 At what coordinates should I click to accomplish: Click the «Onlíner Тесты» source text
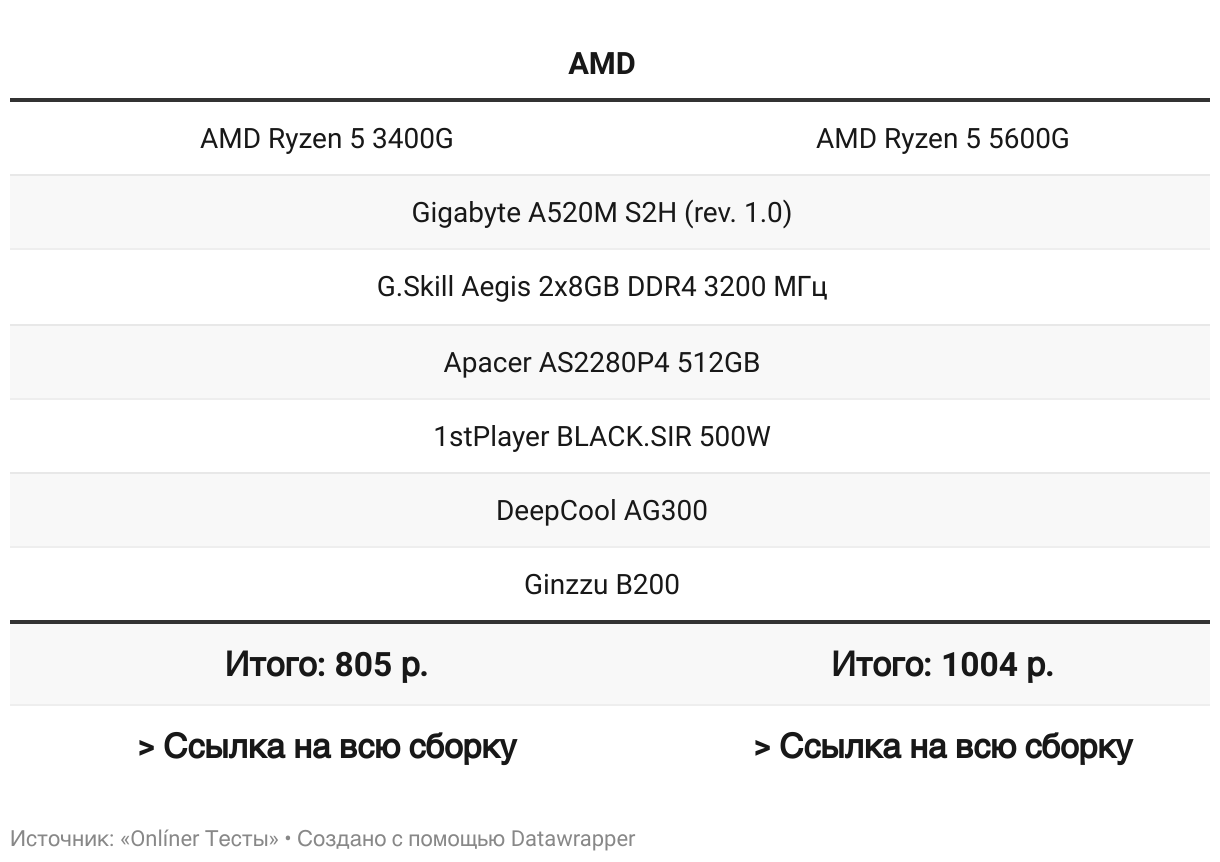[x=199, y=838]
